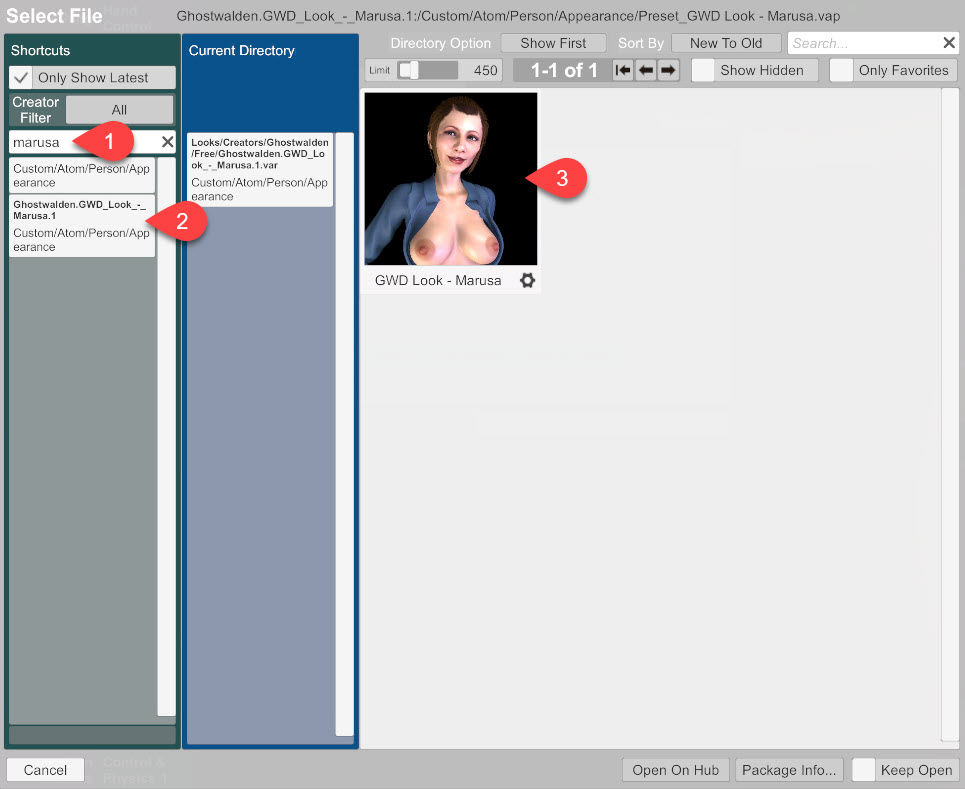Select GWD Look - Marusa thumbnail
This screenshot has height=789, width=965.
coord(450,178)
